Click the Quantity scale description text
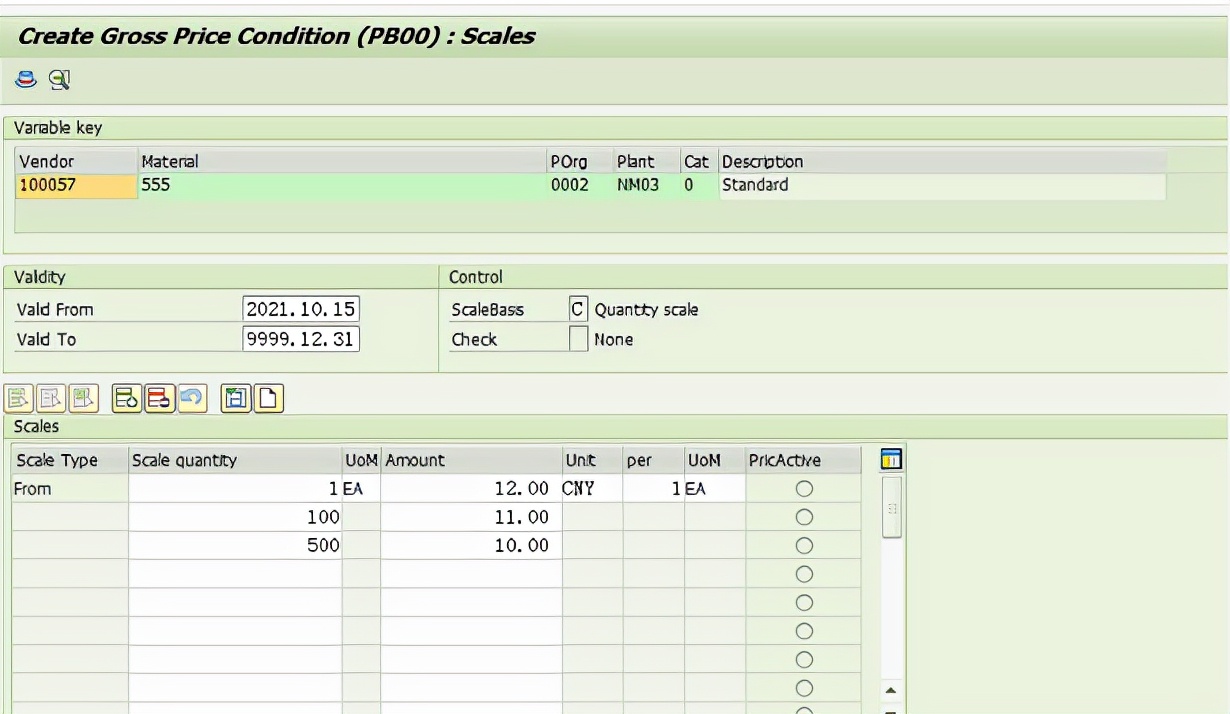 tap(646, 310)
